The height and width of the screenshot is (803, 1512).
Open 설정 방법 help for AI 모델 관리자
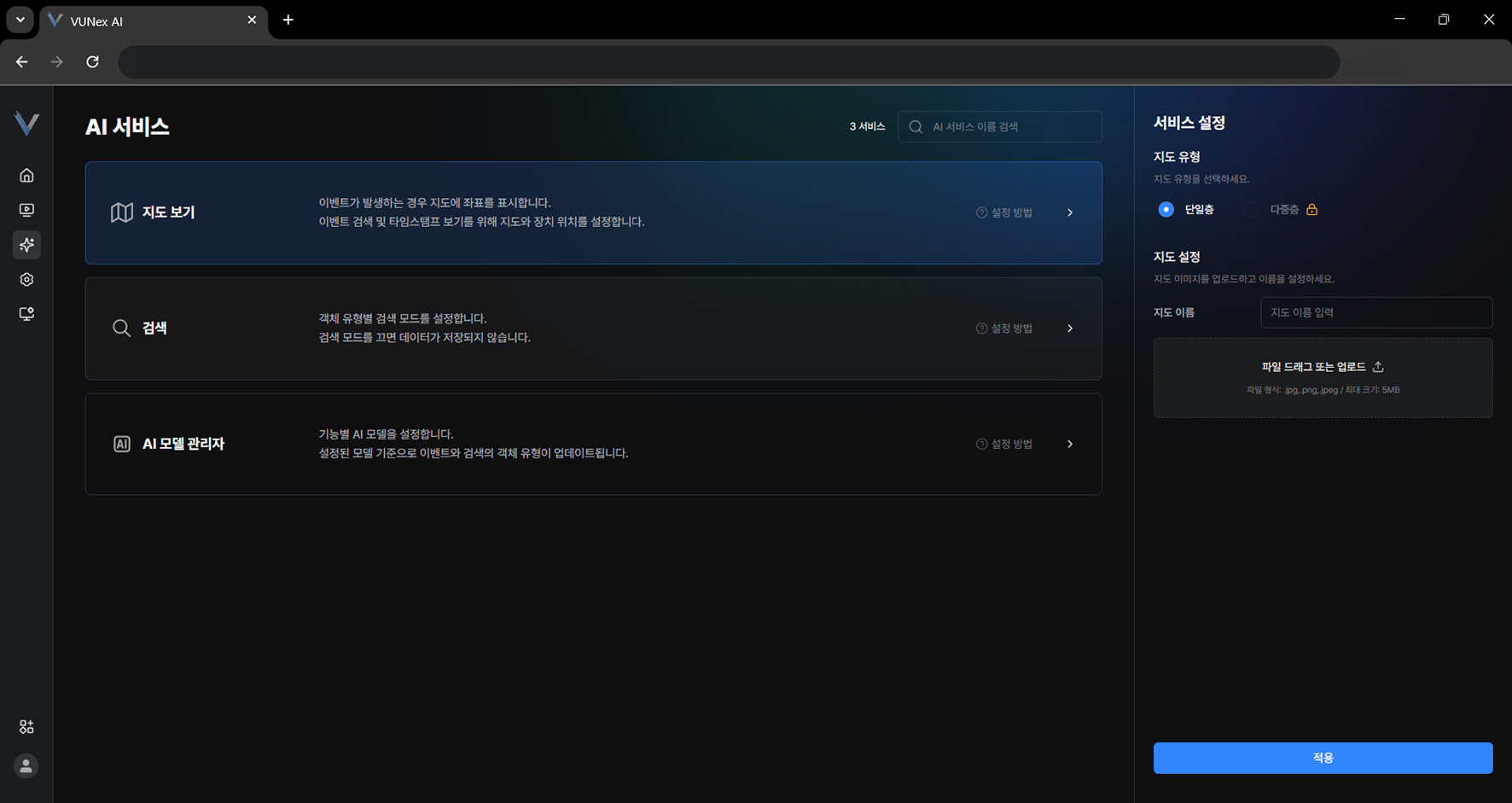click(1004, 444)
